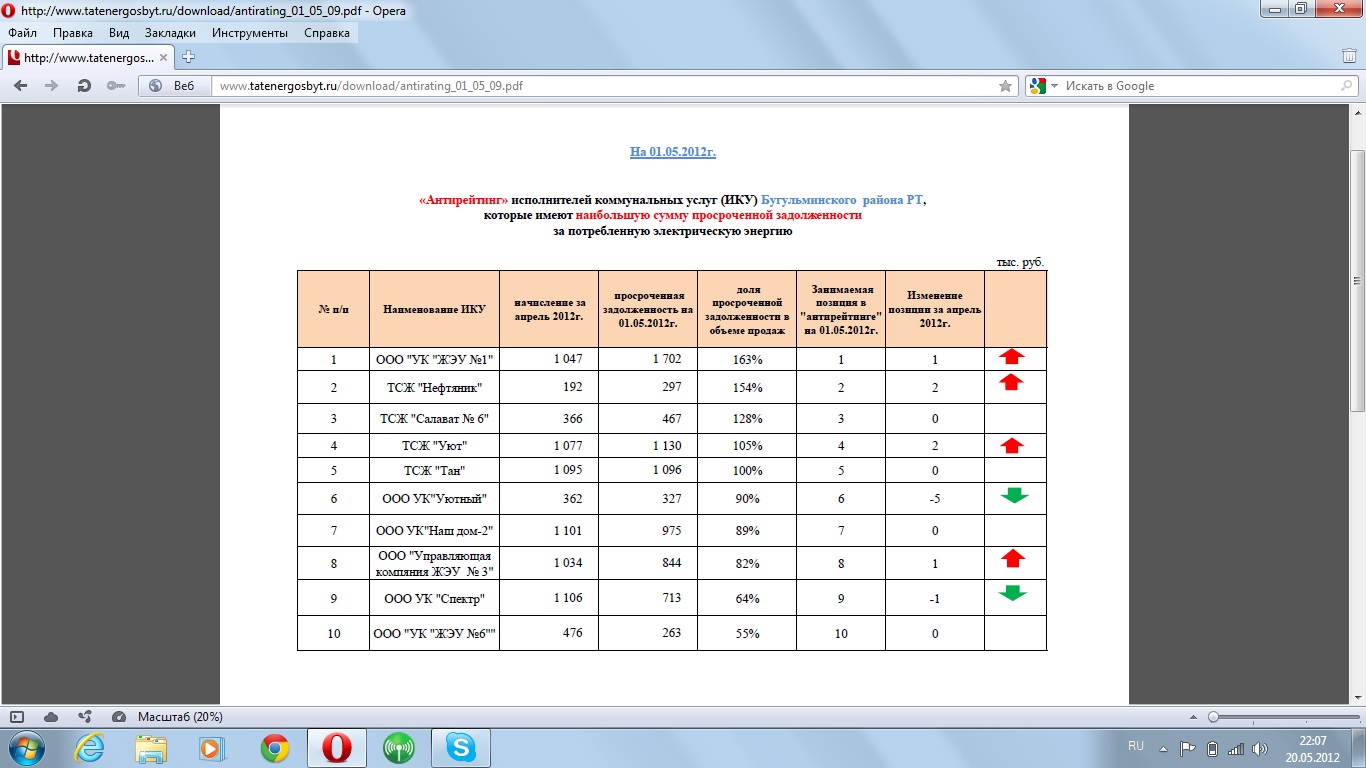Open network signal tray icon
Viewport: 1366px width, 768px height.
coord(1236,748)
